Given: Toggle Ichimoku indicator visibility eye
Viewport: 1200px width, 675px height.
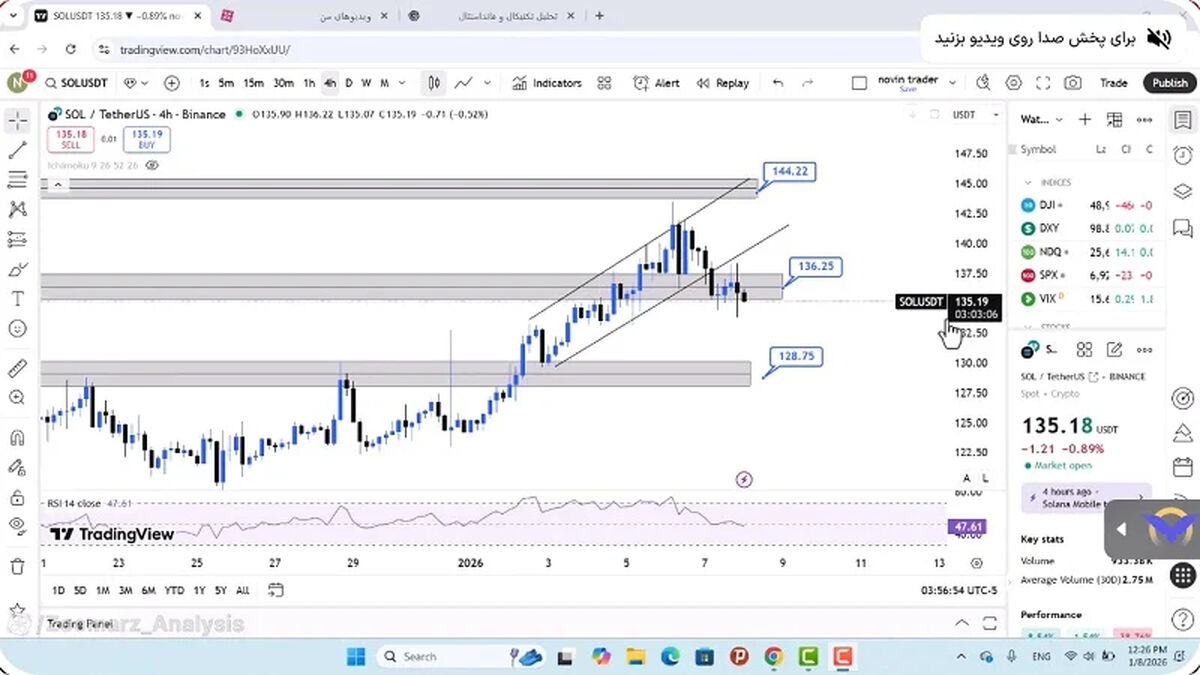Looking at the screenshot, I should 152,166.
